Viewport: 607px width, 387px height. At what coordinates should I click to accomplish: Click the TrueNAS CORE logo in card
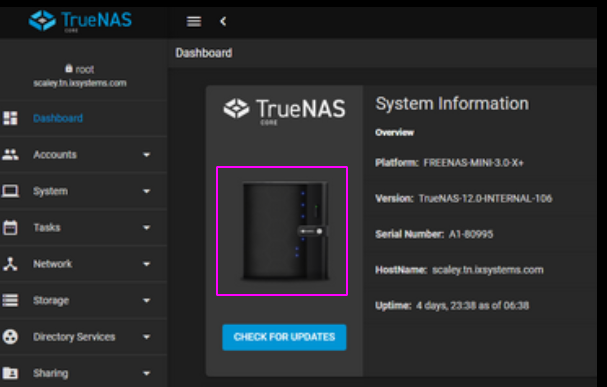click(x=284, y=111)
